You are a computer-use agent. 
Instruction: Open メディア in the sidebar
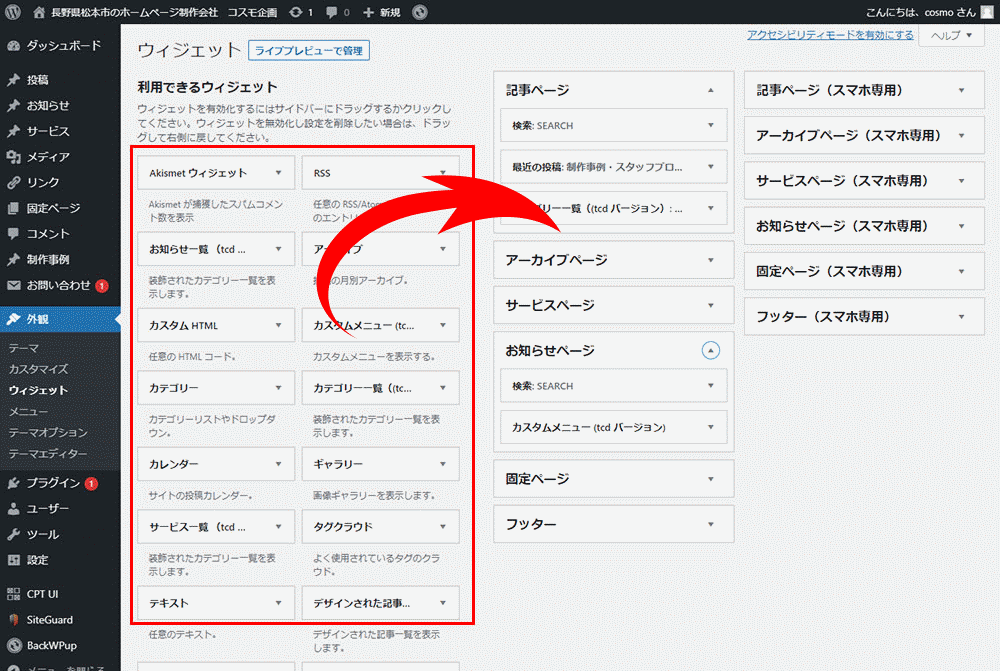click(x=48, y=157)
